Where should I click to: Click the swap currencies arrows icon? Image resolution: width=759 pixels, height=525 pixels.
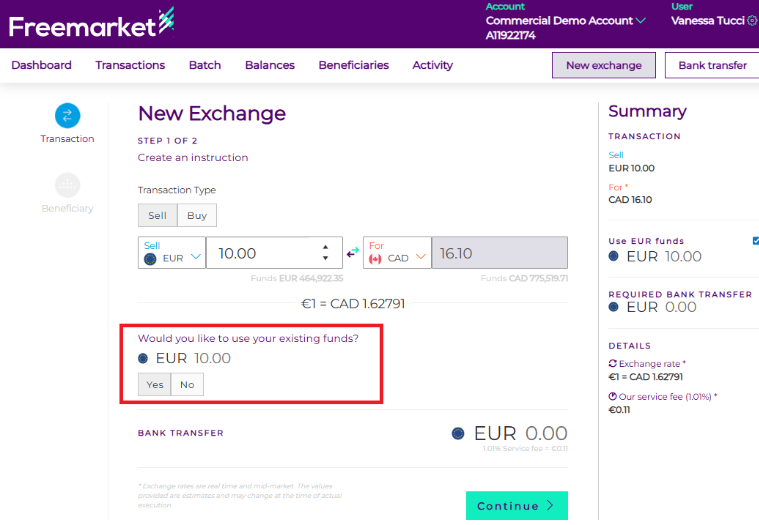click(x=352, y=253)
